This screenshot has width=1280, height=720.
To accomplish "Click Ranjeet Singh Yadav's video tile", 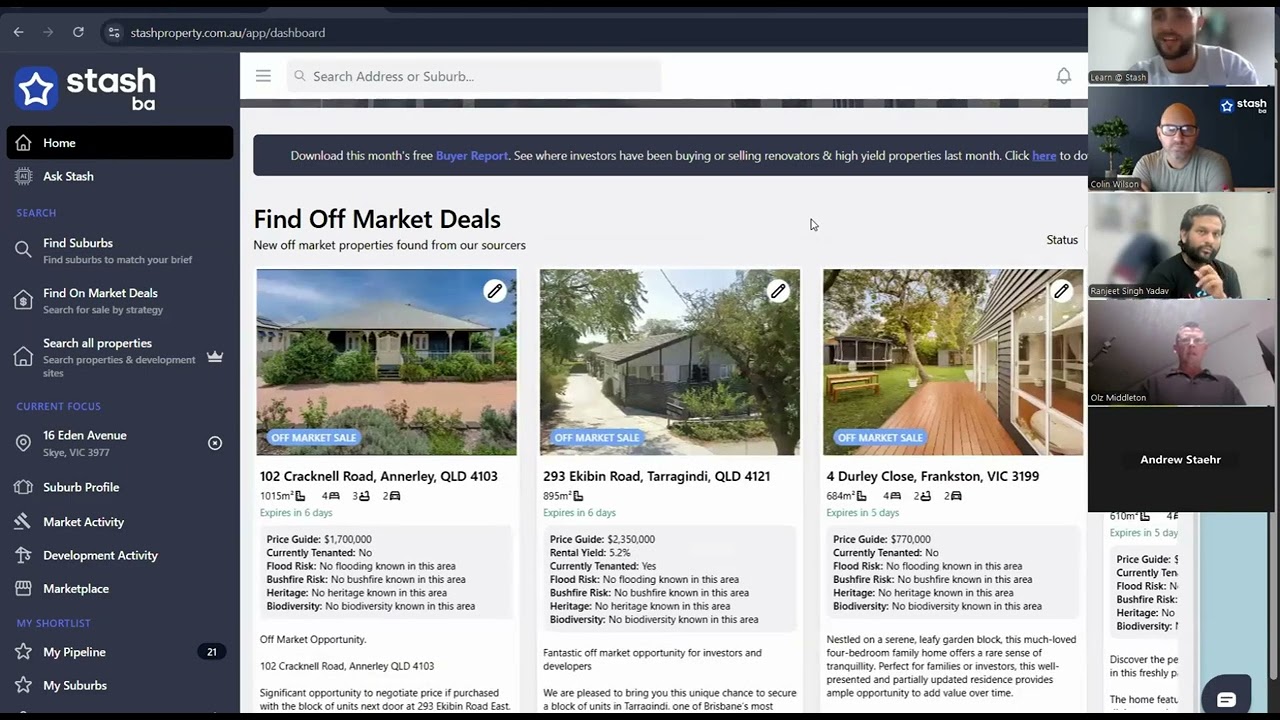I will point(1181,245).
